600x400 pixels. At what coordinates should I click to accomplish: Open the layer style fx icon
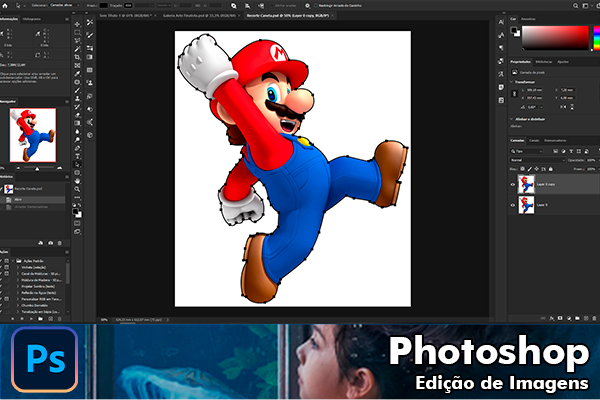coord(552,318)
